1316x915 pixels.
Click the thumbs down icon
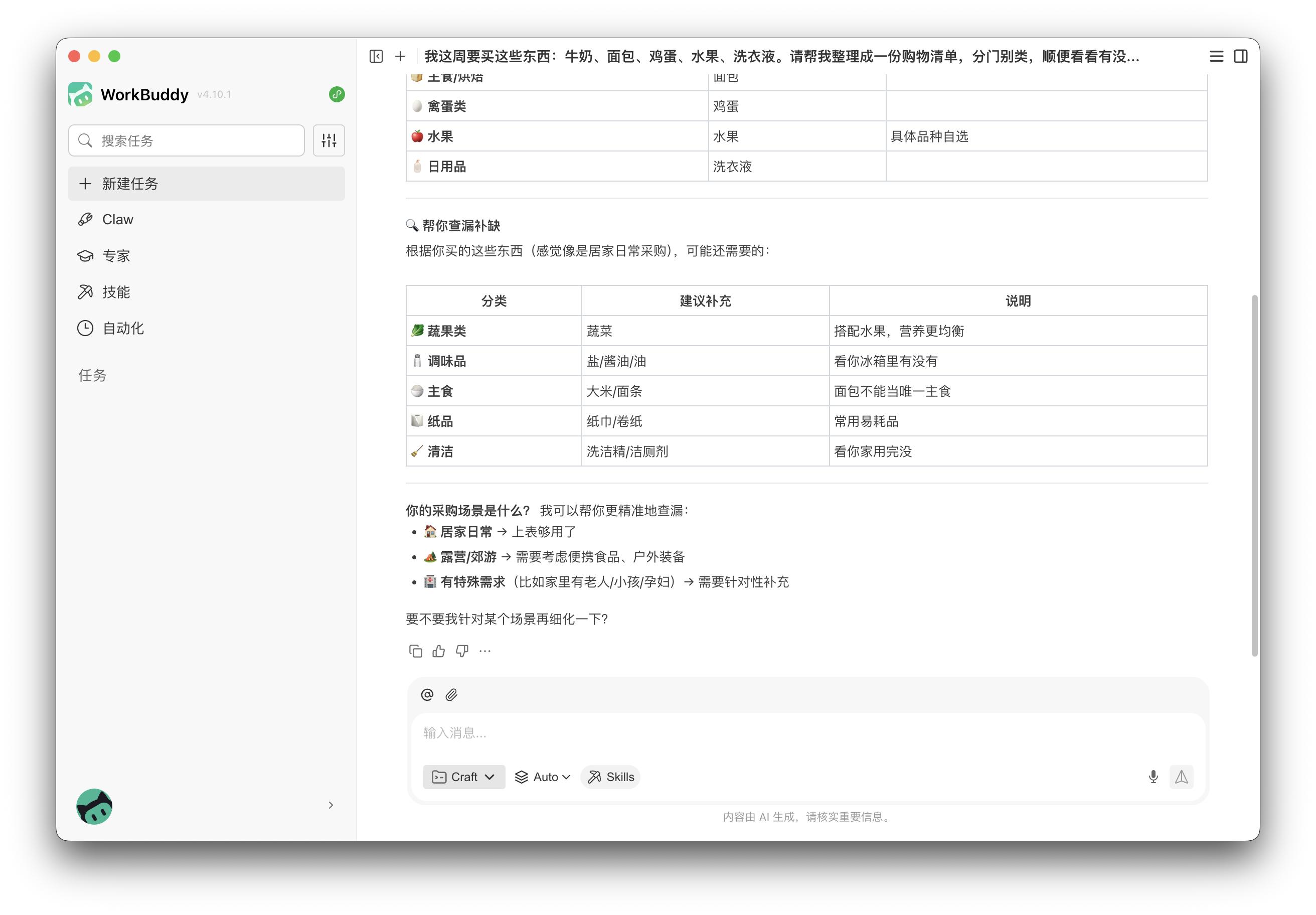click(x=462, y=651)
